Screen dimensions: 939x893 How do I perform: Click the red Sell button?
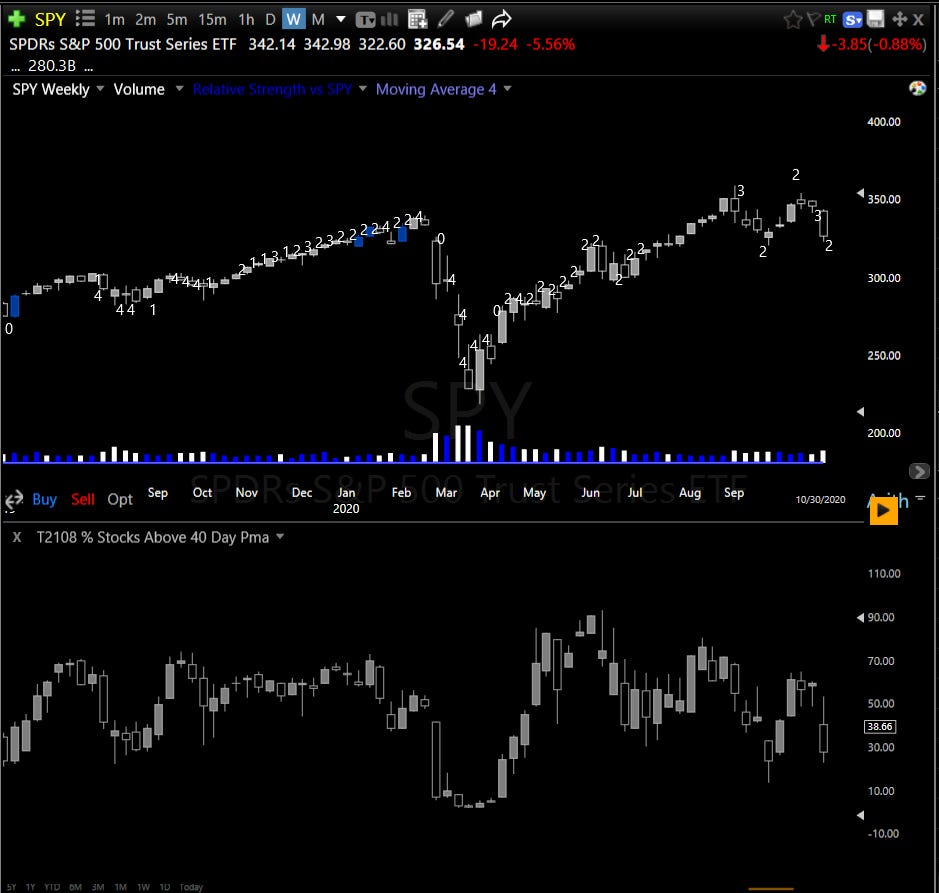click(x=83, y=500)
